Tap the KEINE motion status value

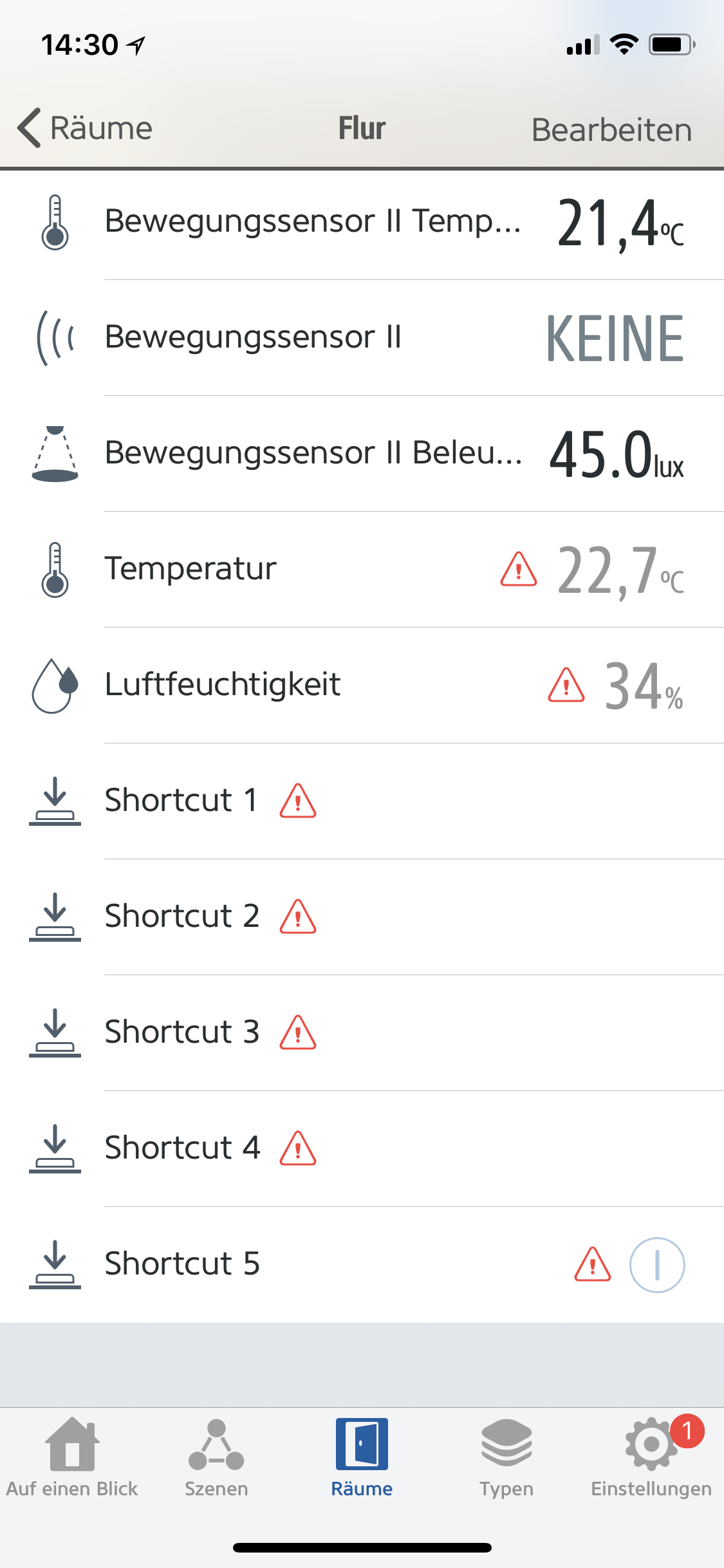coord(615,339)
